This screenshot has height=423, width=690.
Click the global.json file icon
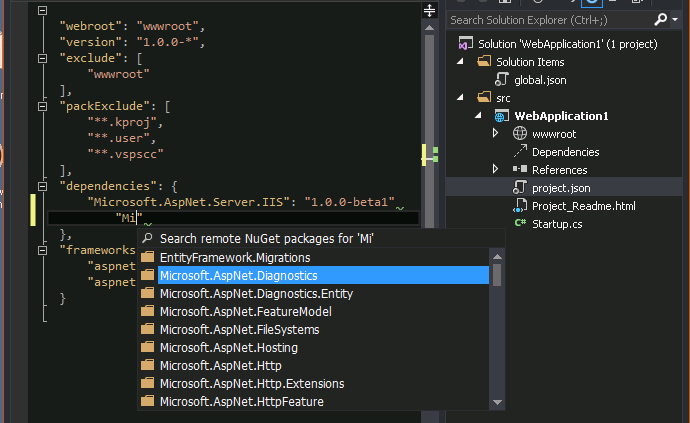502,80
